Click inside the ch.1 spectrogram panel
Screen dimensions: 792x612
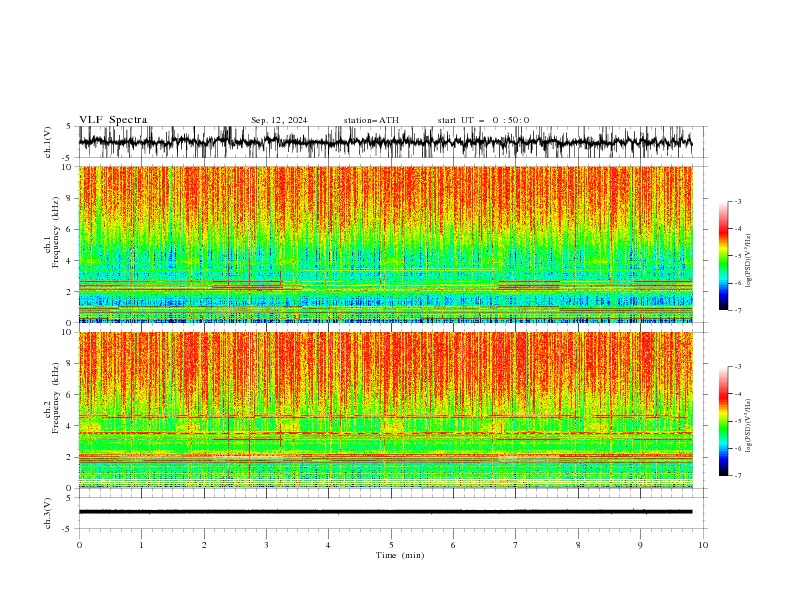(385, 244)
